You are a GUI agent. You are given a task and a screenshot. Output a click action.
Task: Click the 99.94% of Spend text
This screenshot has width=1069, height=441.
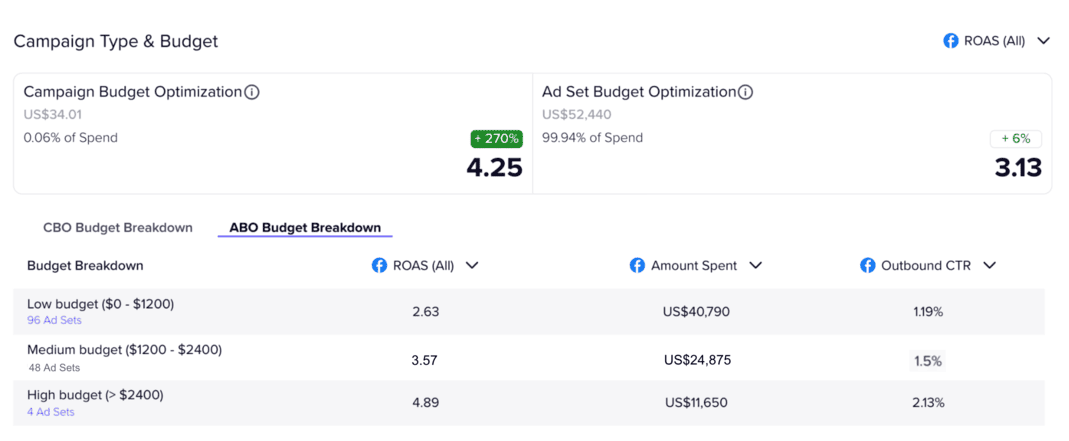coord(592,138)
